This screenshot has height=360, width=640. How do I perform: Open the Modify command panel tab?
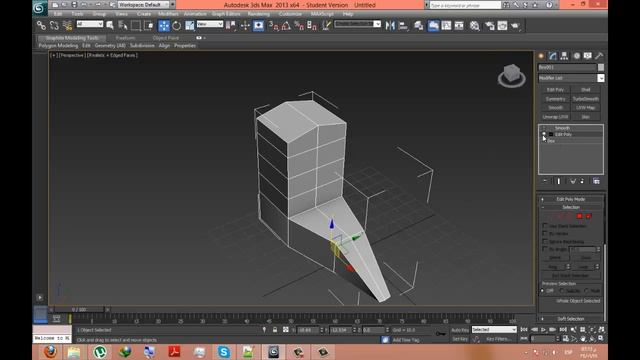[x=553, y=56]
